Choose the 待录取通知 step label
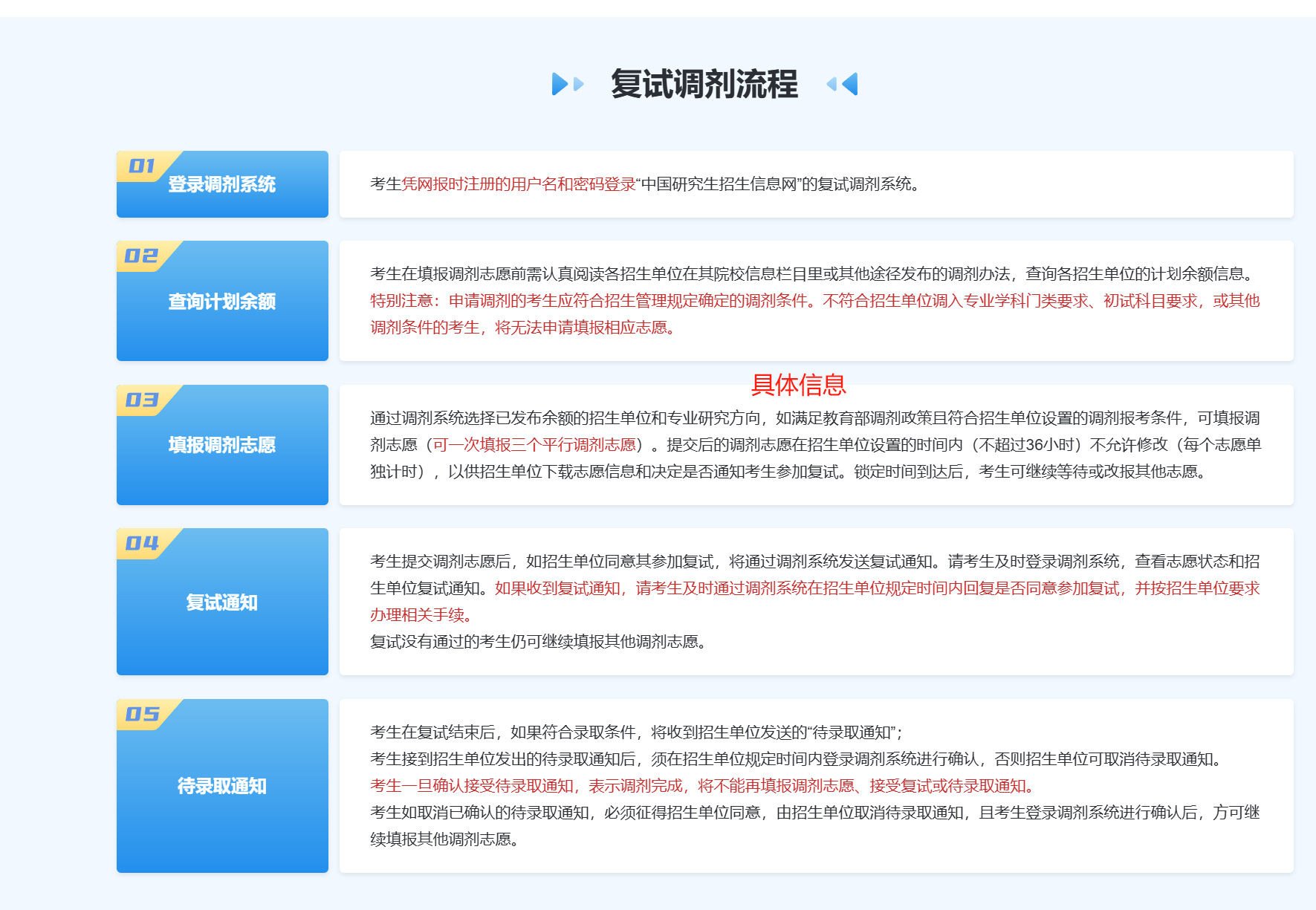This screenshot has width=1316, height=910. tap(221, 786)
